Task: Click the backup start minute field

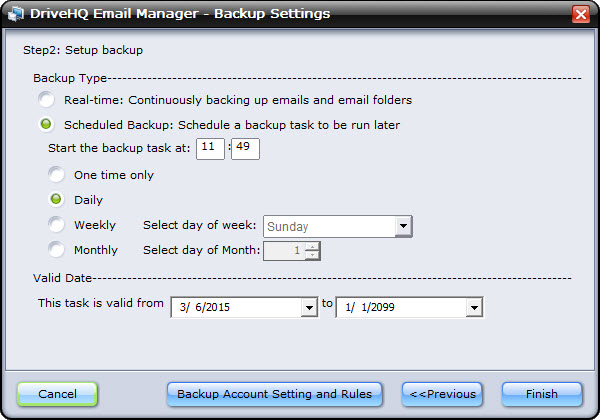Action: tap(245, 149)
